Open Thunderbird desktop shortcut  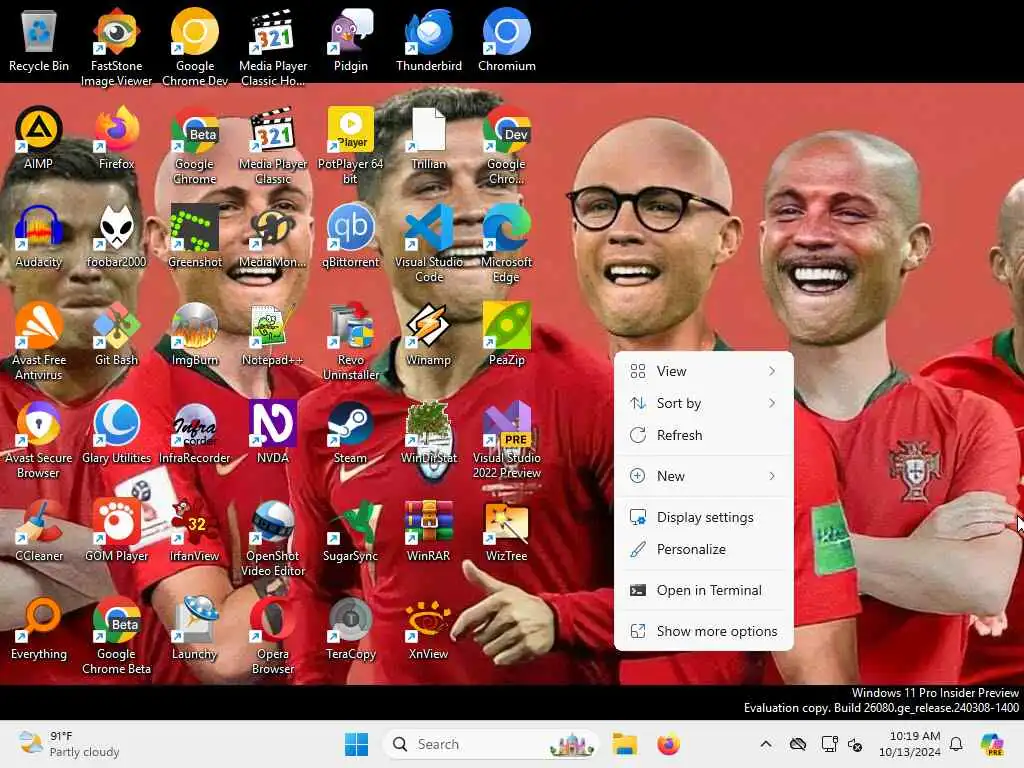click(x=428, y=40)
